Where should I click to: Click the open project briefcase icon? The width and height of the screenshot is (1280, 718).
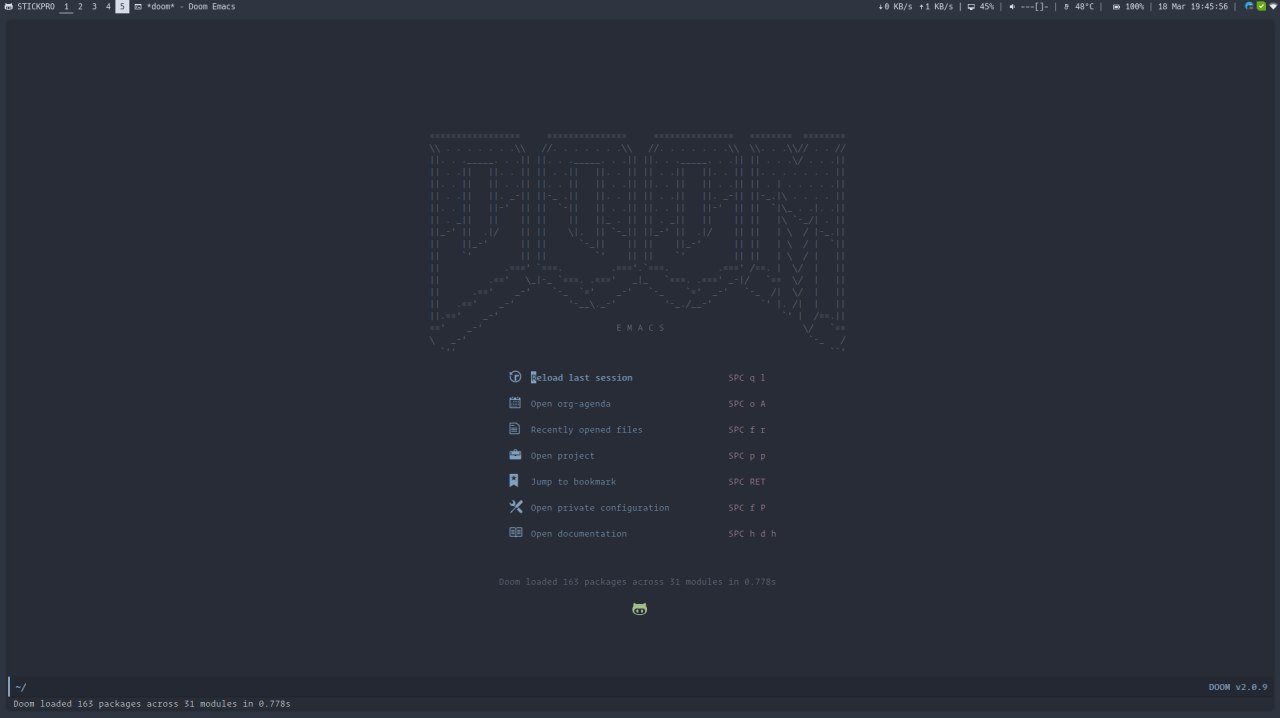[515, 455]
